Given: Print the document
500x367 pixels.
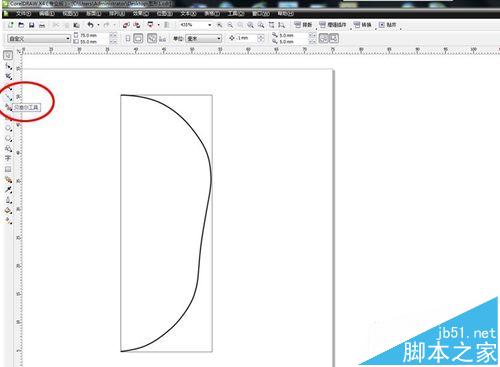Looking at the screenshot, I should click(x=42, y=25).
